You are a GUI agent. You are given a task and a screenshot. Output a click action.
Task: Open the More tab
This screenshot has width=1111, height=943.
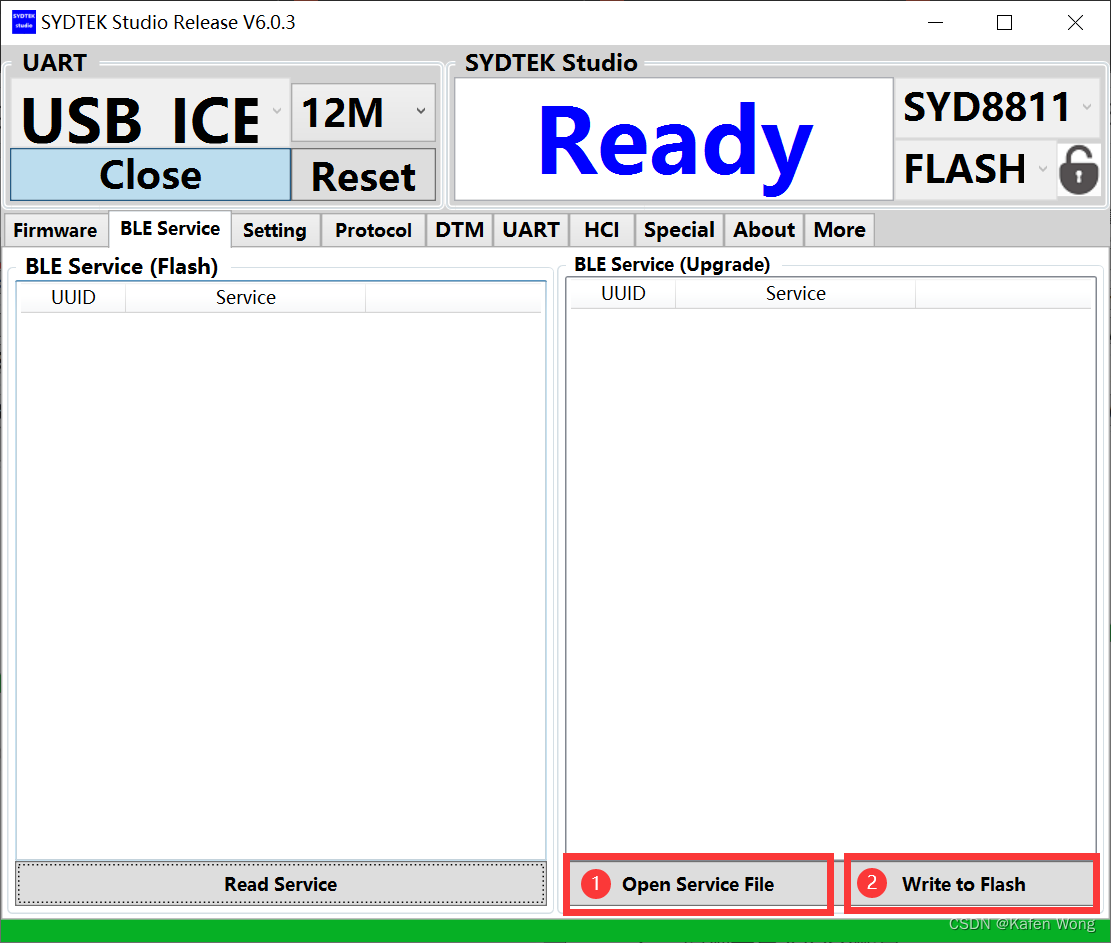click(838, 230)
